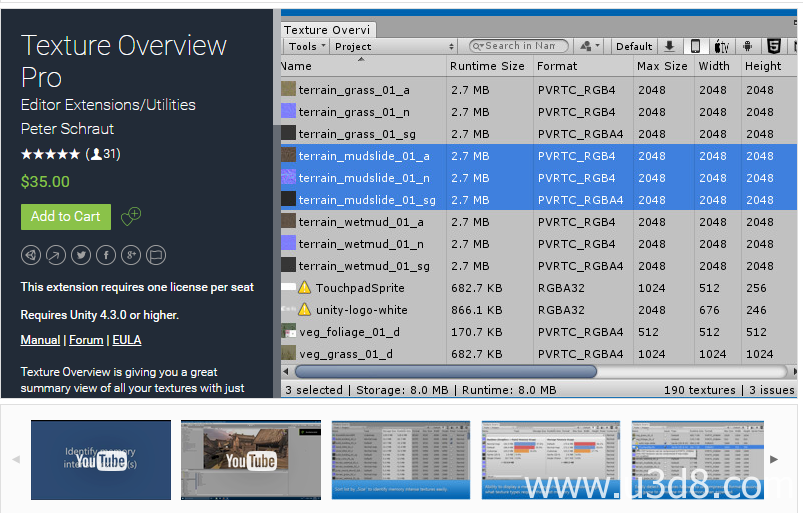This screenshot has width=803, height=513.
Task: Go to previous thumbnails with left arrow
Action: point(16,459)
